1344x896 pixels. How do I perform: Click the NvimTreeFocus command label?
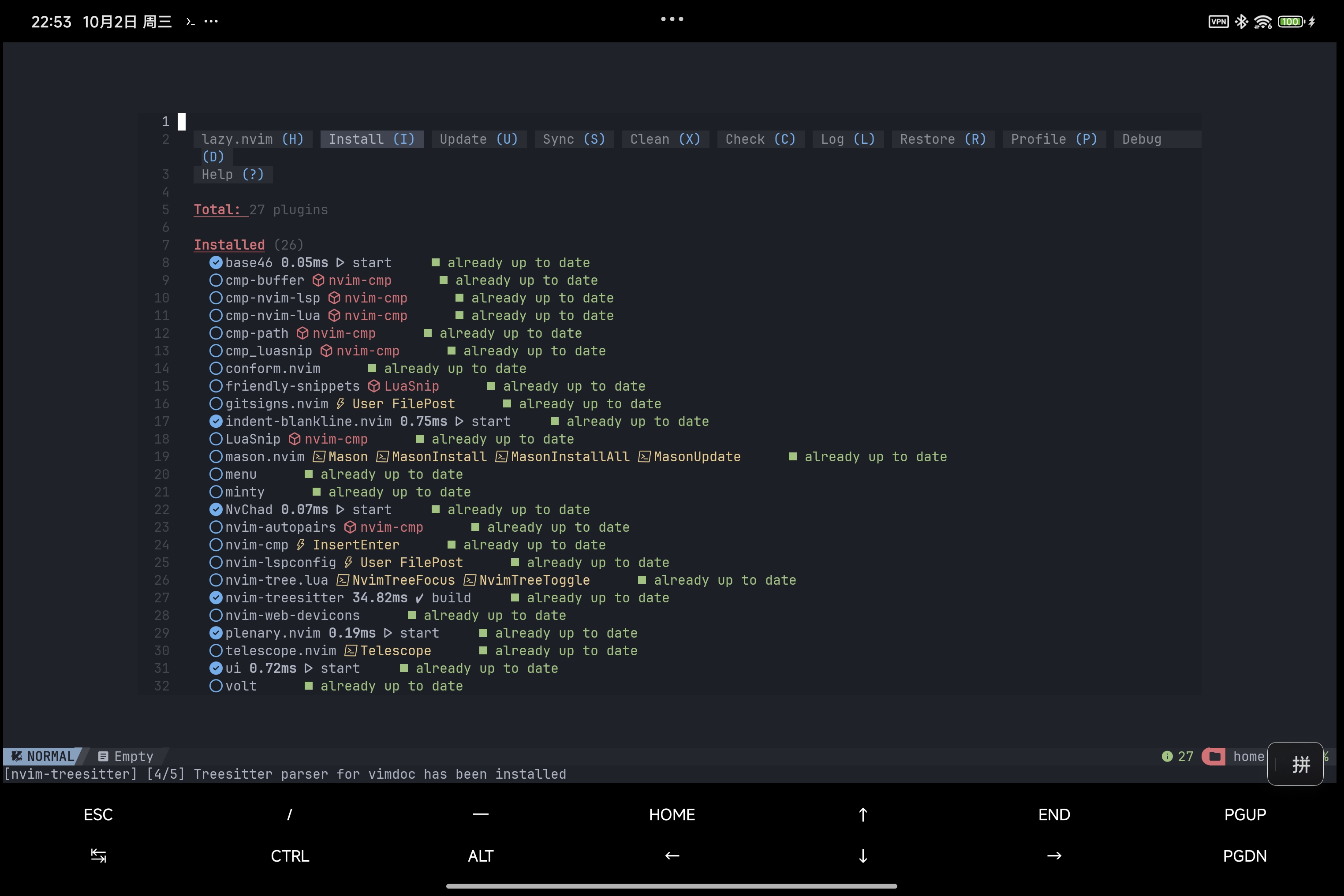point(403,580)
